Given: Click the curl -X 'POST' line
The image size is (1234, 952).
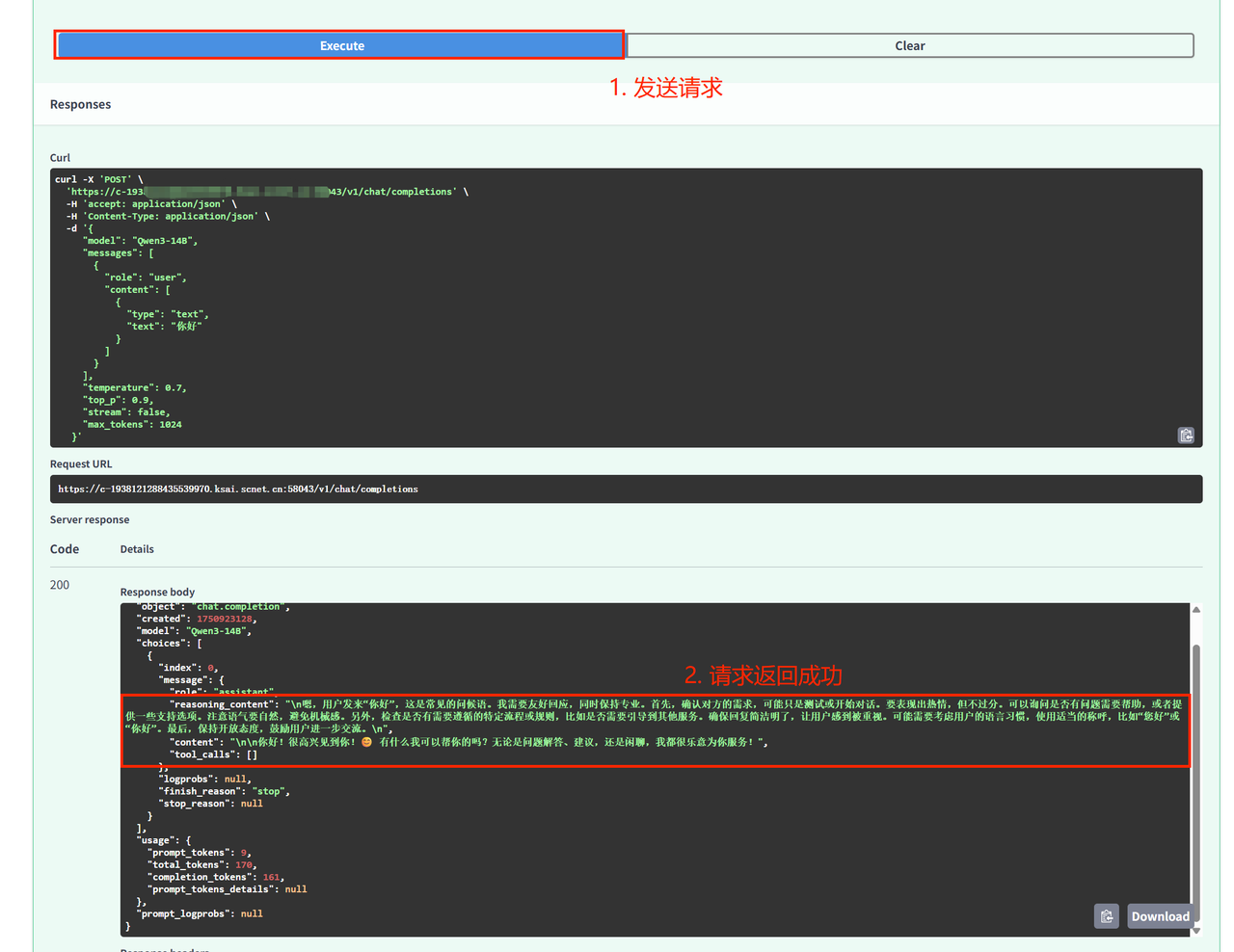Looking at the screenshot, I should (99, 179).
